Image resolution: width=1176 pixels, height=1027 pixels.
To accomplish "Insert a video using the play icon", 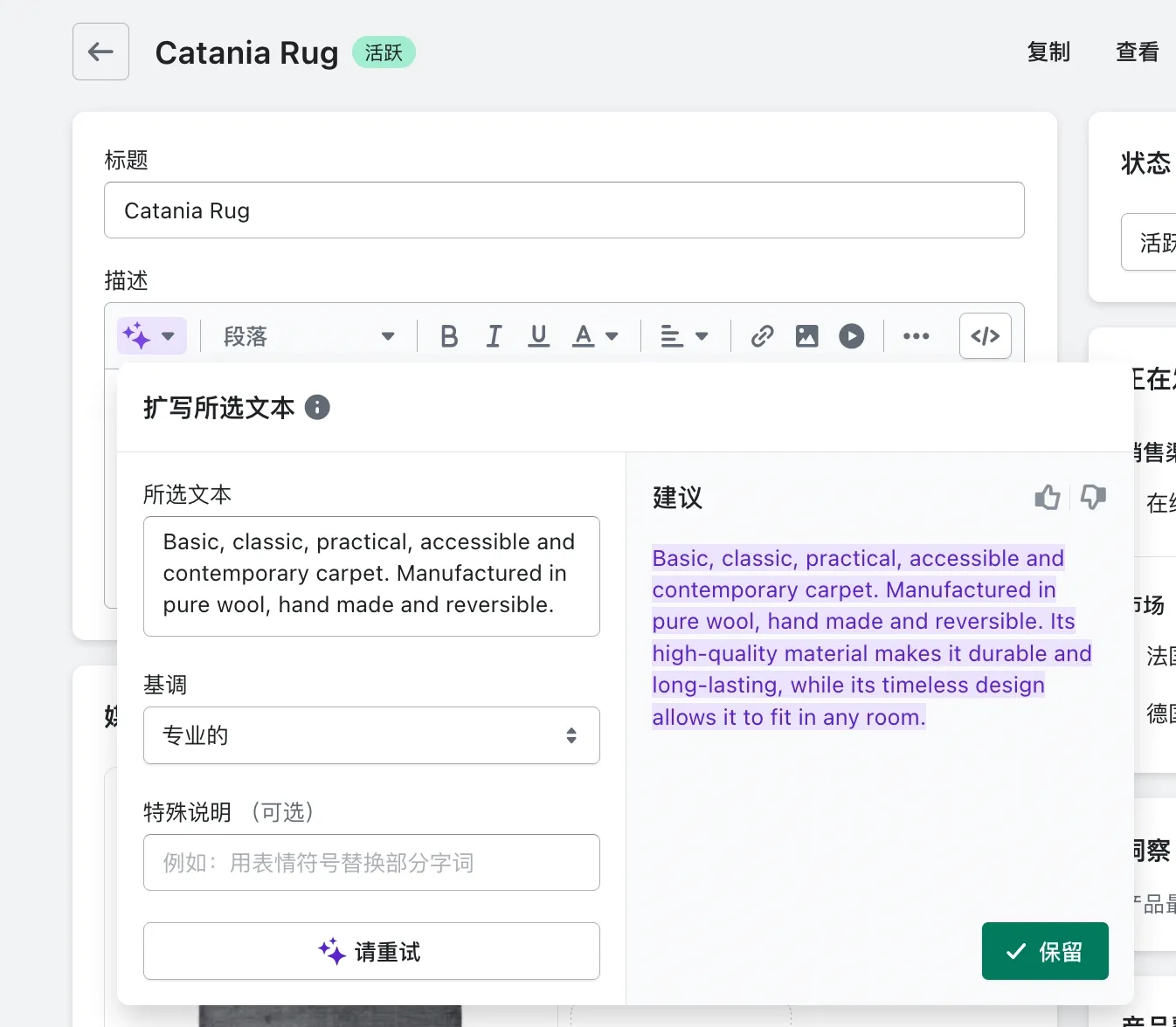I will 851,335.
